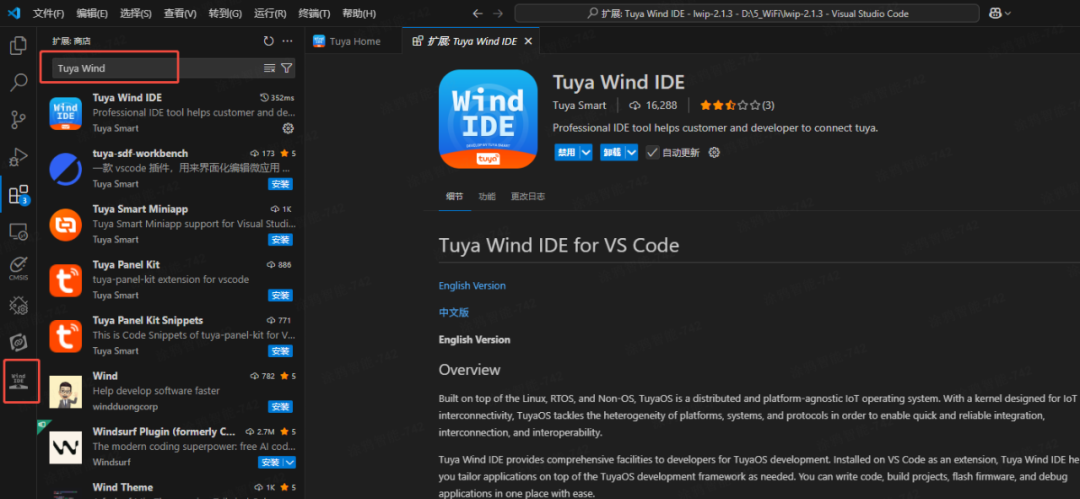This screenshot has width=1080, height=499.
Task: Open the Explorer view in activity bar
Action: click(18, 46)
